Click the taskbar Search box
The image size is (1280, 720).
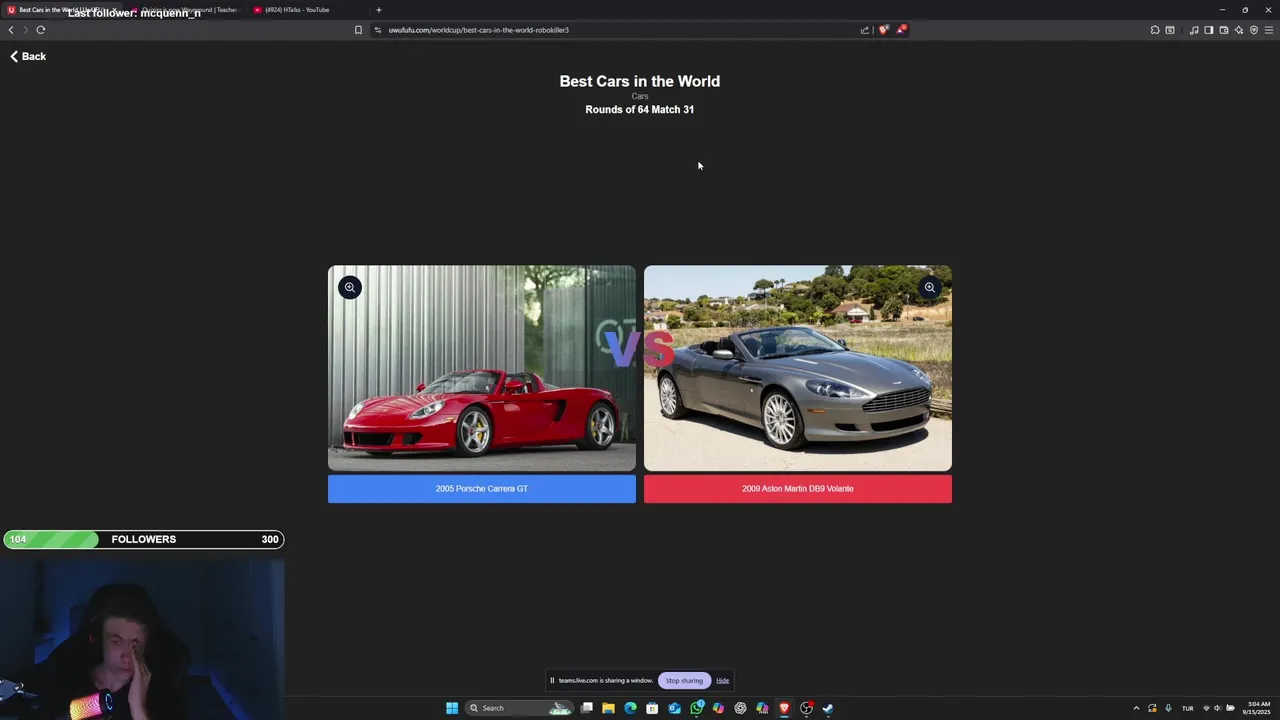pos(520,708)
